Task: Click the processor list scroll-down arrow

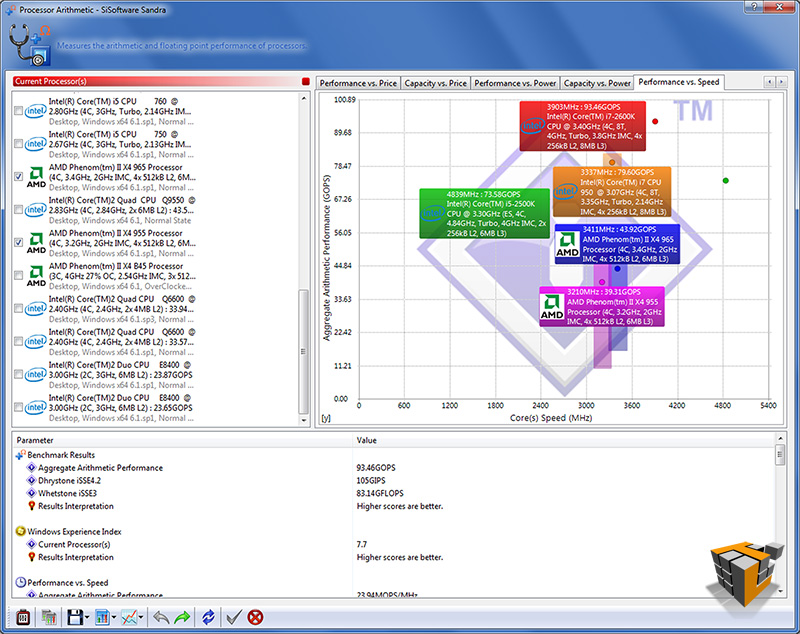Action: coord(304,420)
